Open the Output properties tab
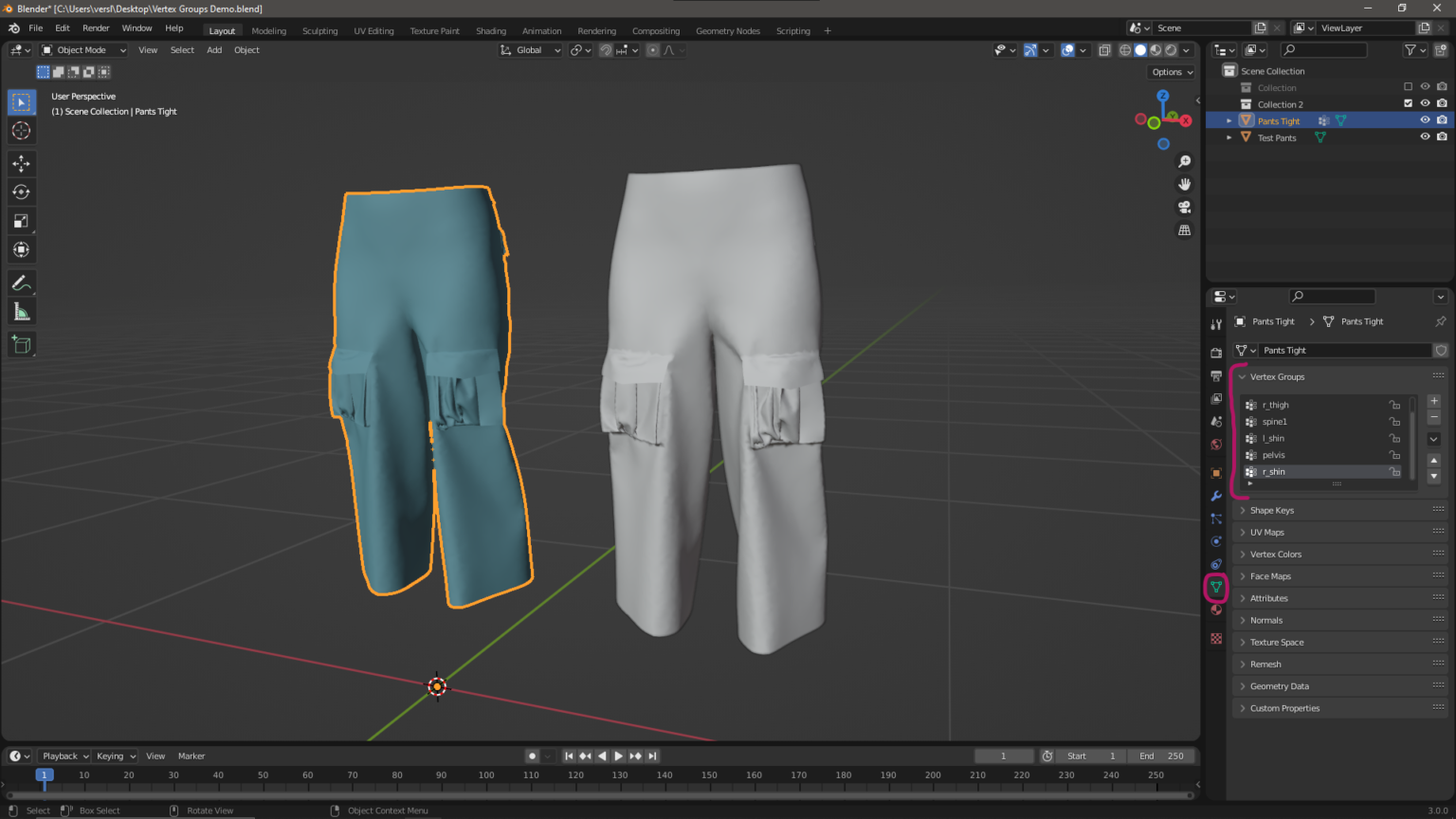1456x819 pixels. pos(1216,375)
